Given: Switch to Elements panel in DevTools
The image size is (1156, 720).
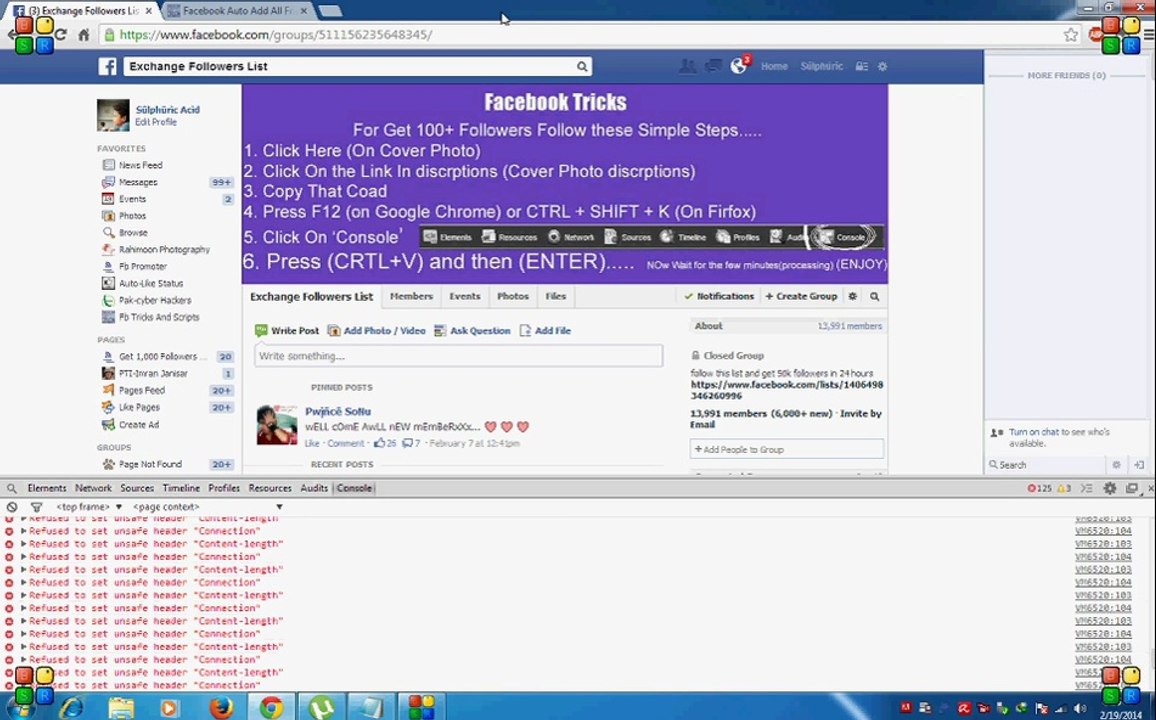Looking at the screenshot, I should pos(46,488).
